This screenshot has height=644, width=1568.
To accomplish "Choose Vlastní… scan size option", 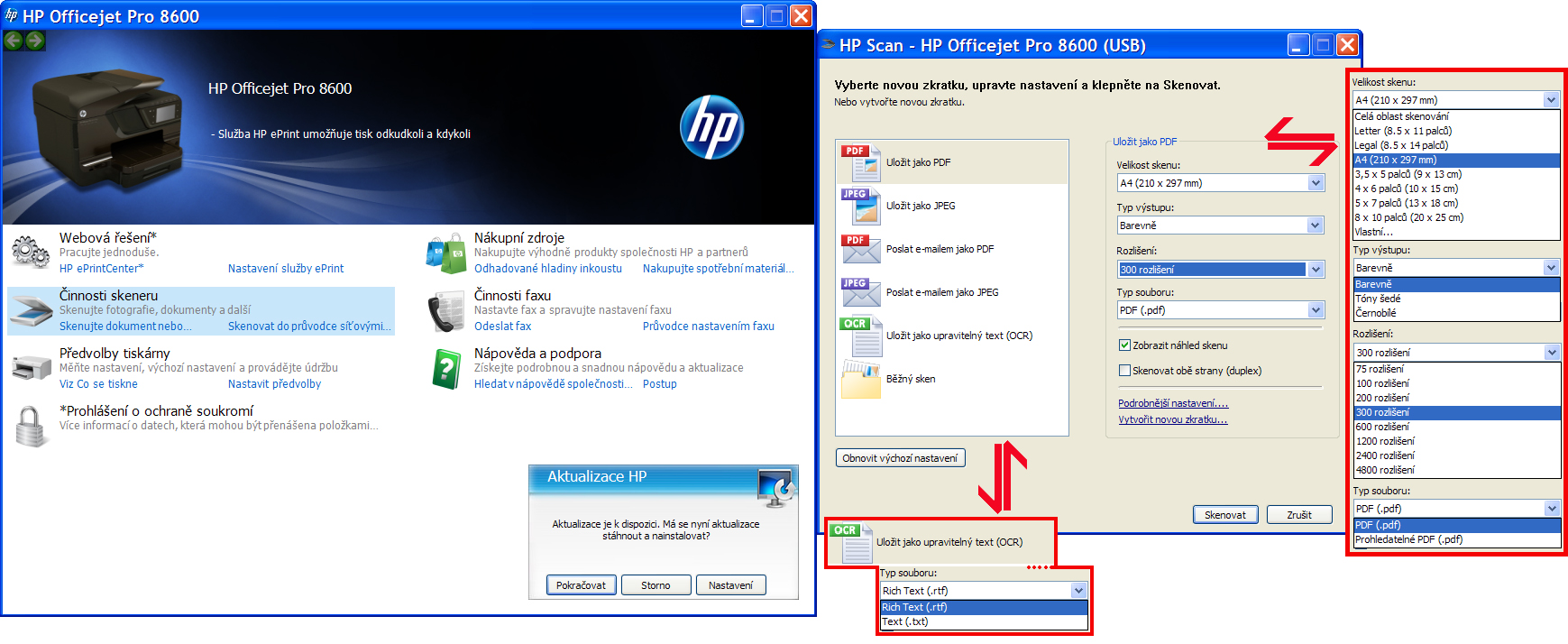I will click(x=1456, y=232).
